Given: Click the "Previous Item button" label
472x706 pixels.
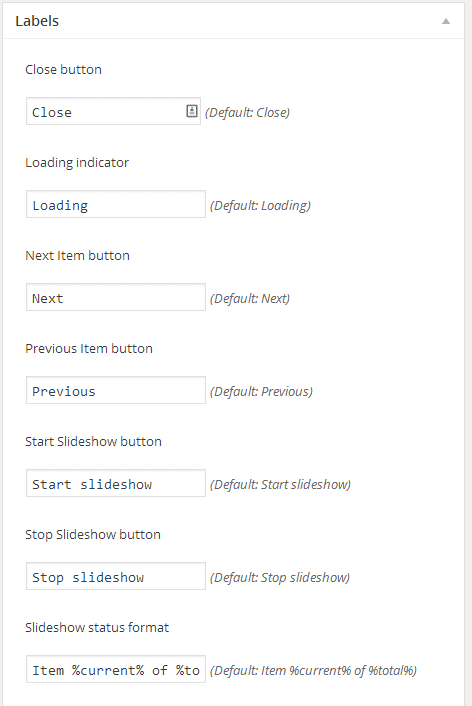Looking at the screenshot, I should pyautogui.click(x=89, y=349).
